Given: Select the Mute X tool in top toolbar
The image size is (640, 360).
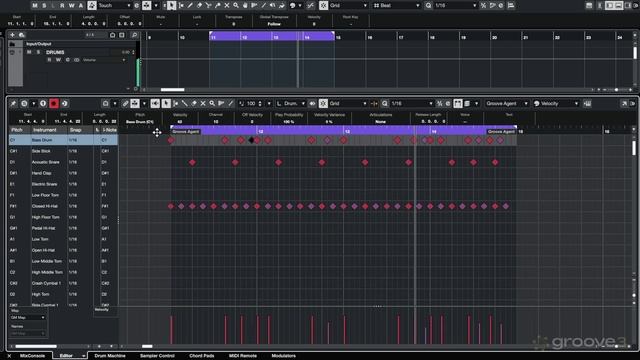Looking at the screenshot, I should 227,5.
